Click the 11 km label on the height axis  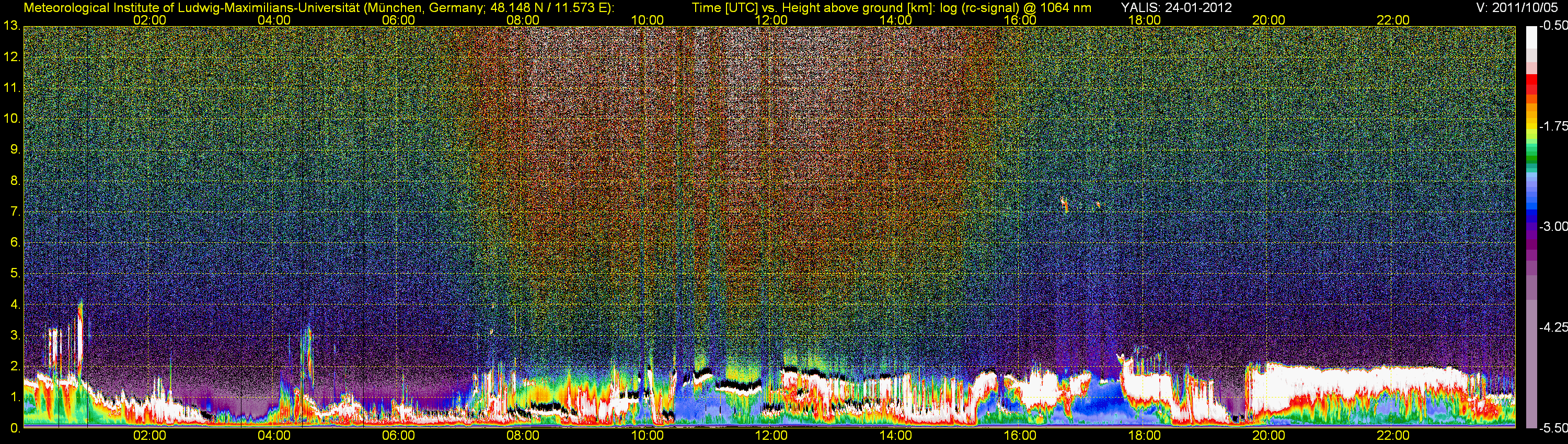11,88
